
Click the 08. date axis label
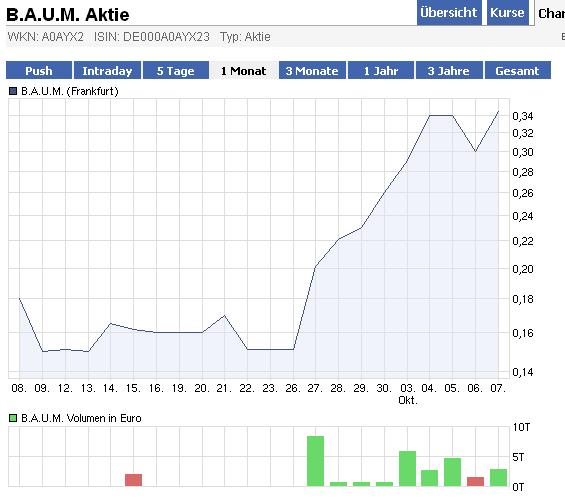pos(19,389)
